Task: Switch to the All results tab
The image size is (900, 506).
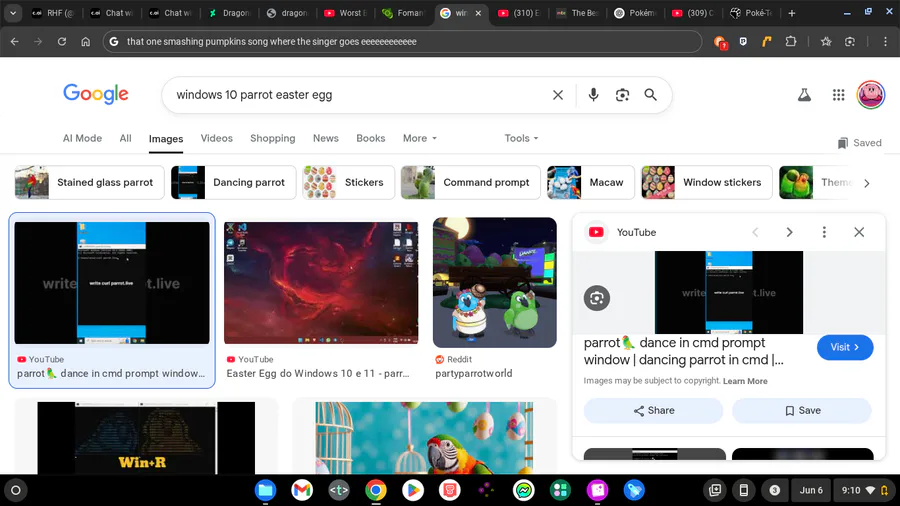Action: coord(125,138)
